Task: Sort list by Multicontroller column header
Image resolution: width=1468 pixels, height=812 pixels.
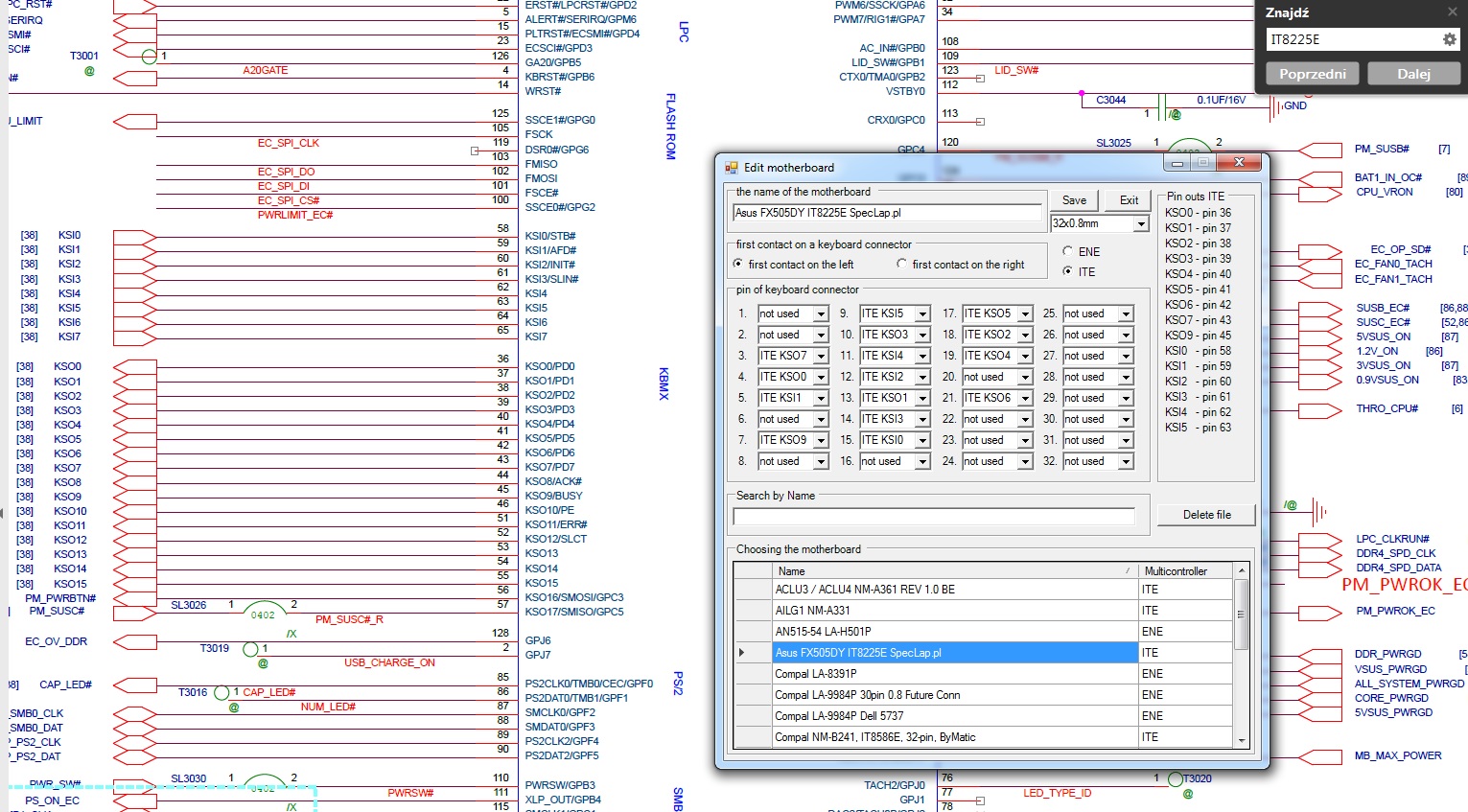Action: pyautogui.click(x=1185, y=570)
